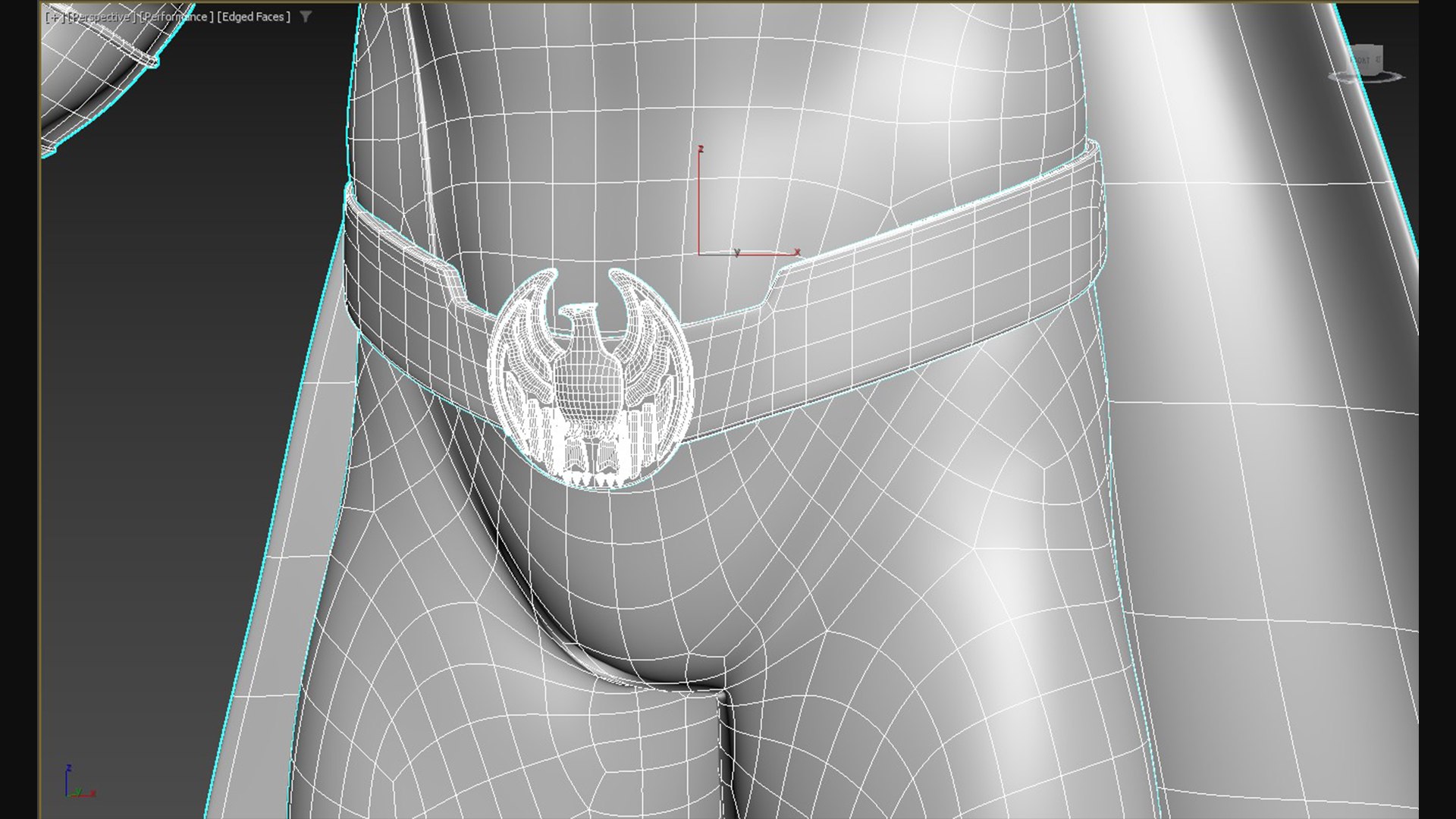Screen dimensions: 1456x819
Task: Click the ViewCube compass ring
Action: coord(1366,76)
